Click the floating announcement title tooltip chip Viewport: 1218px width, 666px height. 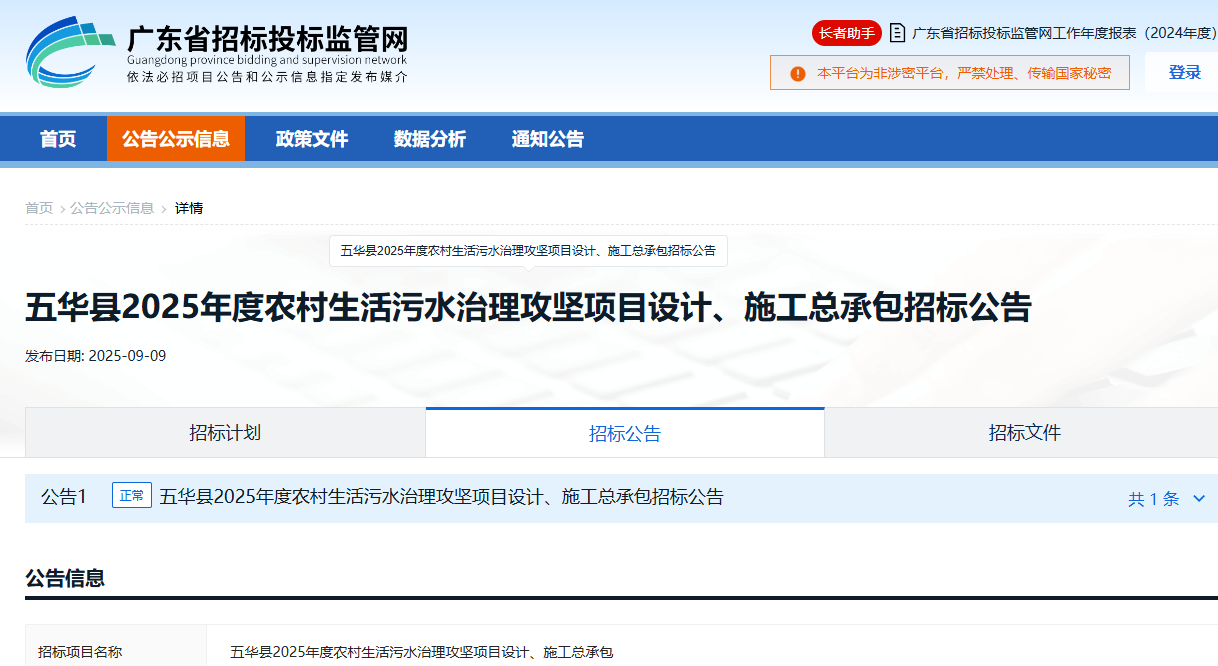[530, 251]
